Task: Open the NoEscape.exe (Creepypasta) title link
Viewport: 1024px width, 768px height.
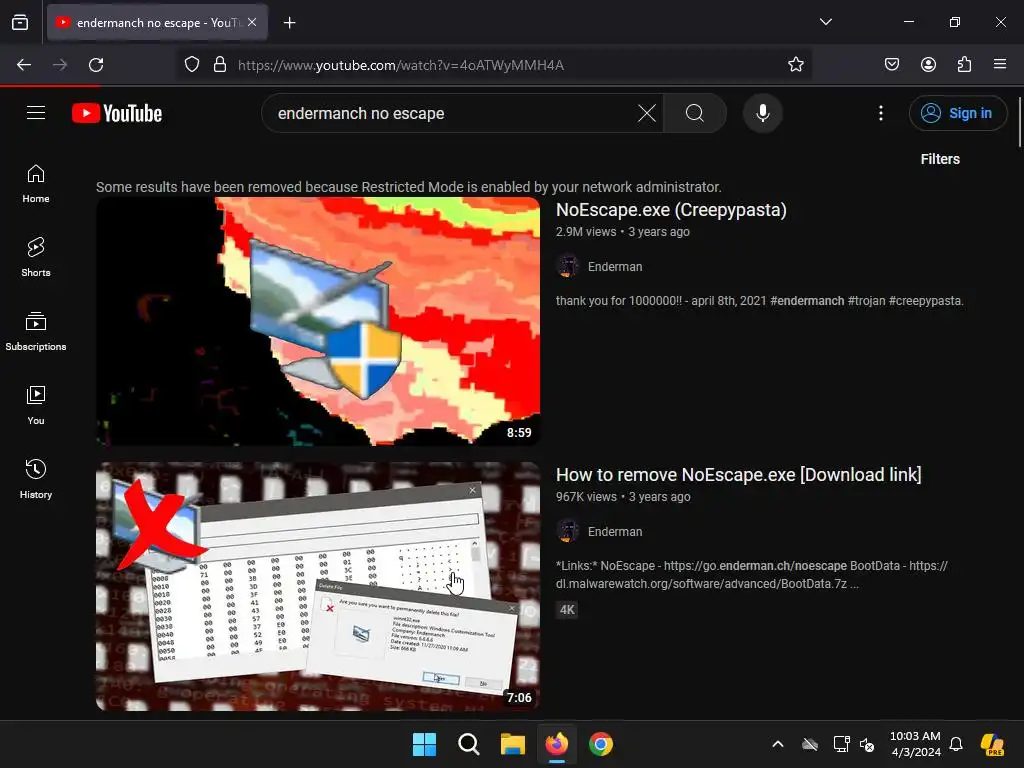Action: click(671, 210)
